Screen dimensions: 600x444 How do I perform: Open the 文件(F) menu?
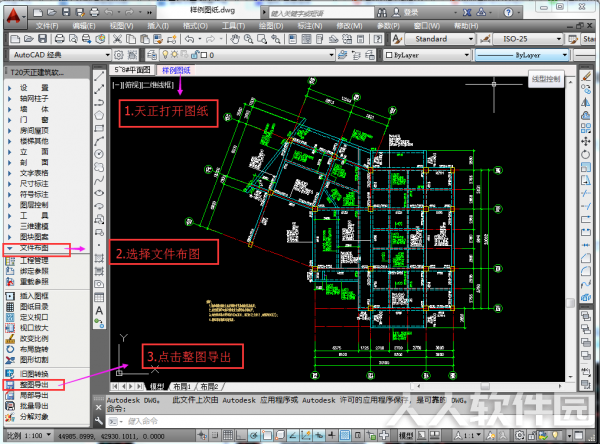click(47, 26)
